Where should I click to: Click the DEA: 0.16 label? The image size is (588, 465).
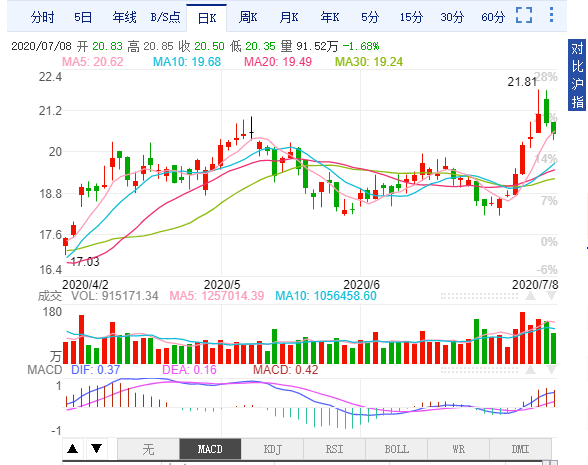[189, 370]
